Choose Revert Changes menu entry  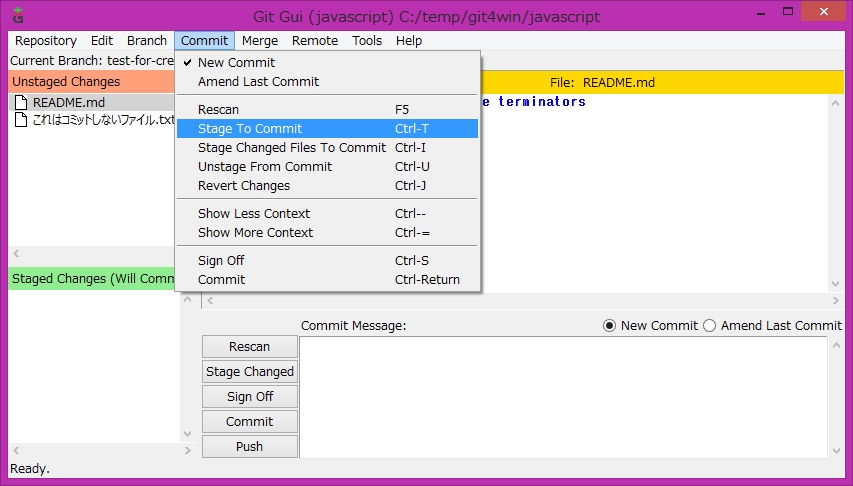pos(328,186)
